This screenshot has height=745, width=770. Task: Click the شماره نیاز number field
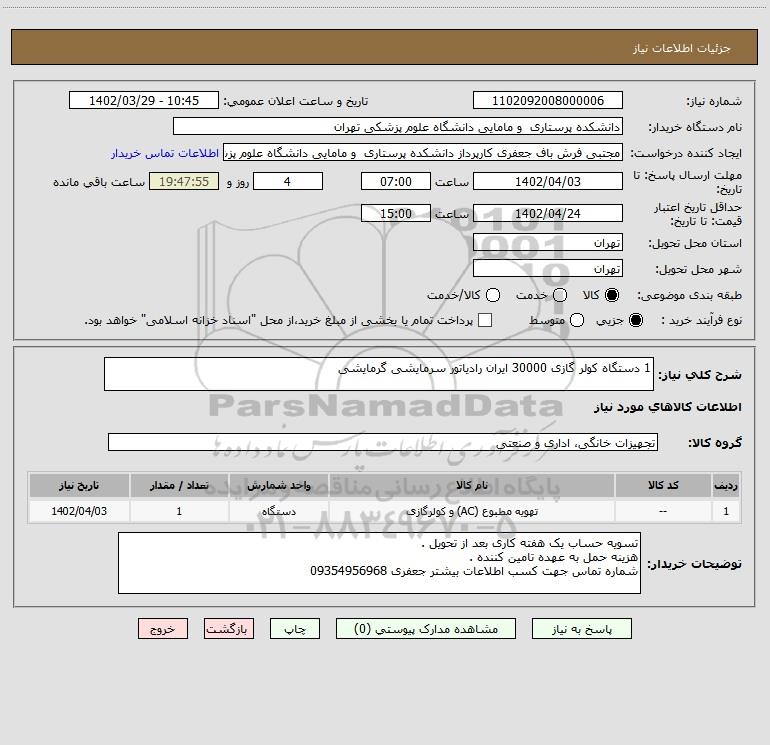click(548, 101)
